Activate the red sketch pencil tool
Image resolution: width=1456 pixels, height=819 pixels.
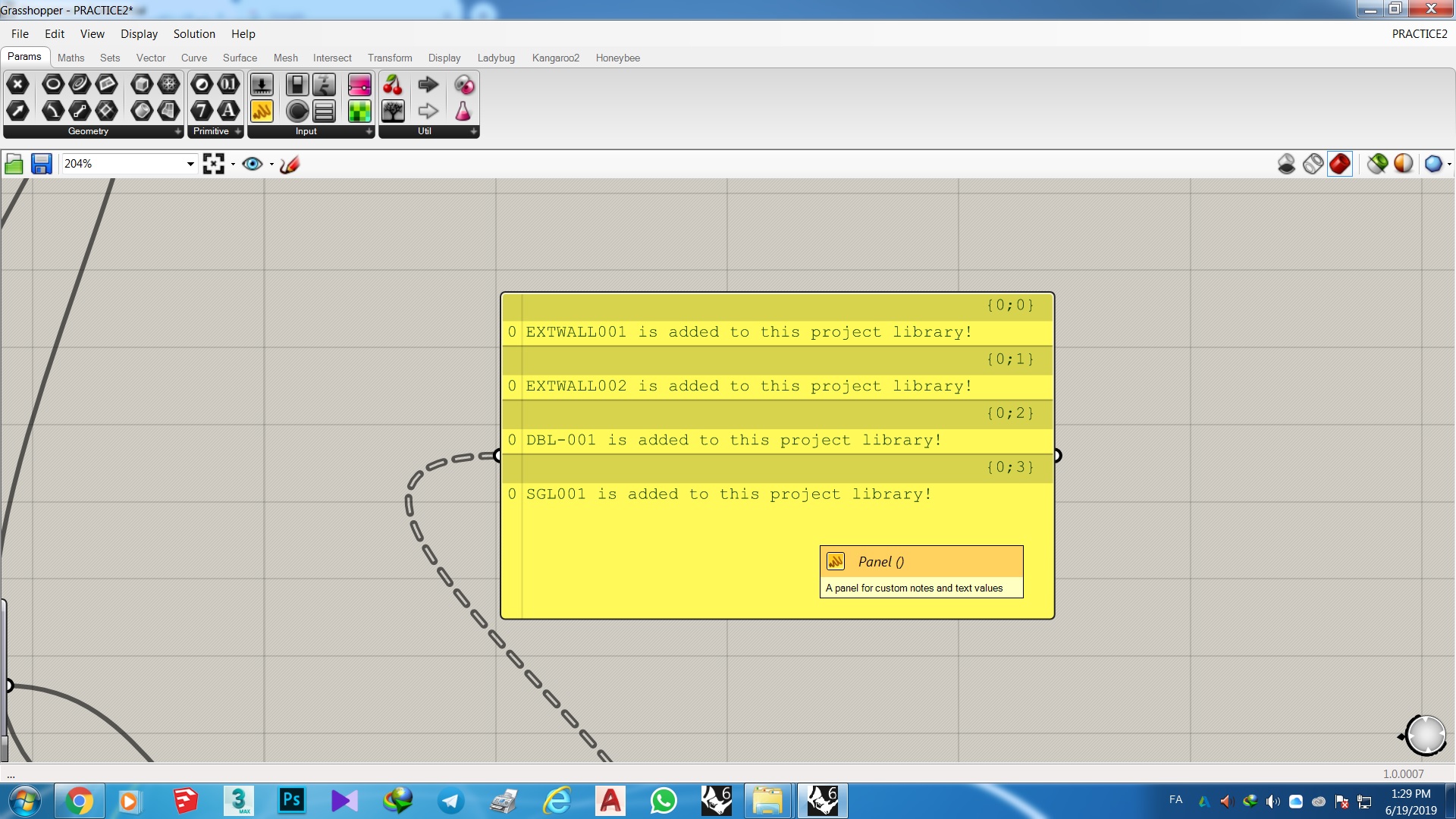pyautogui.click(x=290, y=164)
